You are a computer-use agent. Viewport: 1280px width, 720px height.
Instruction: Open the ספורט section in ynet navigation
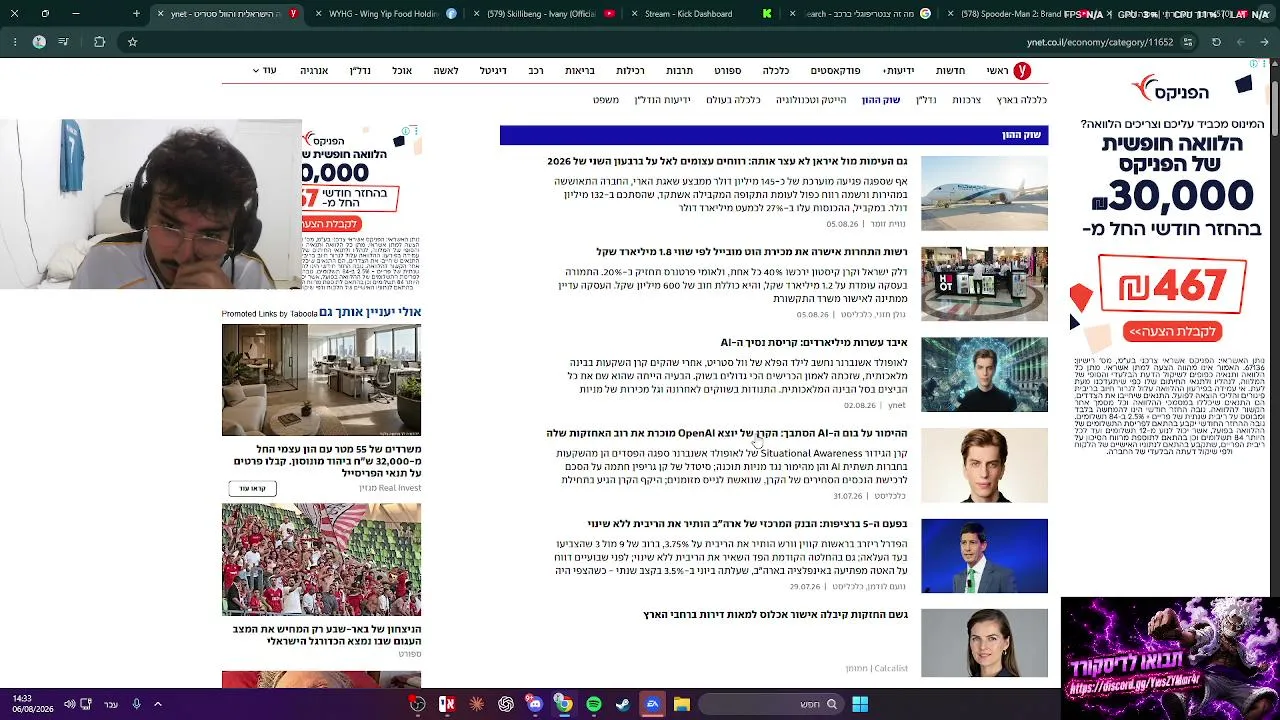pos(727,71)
